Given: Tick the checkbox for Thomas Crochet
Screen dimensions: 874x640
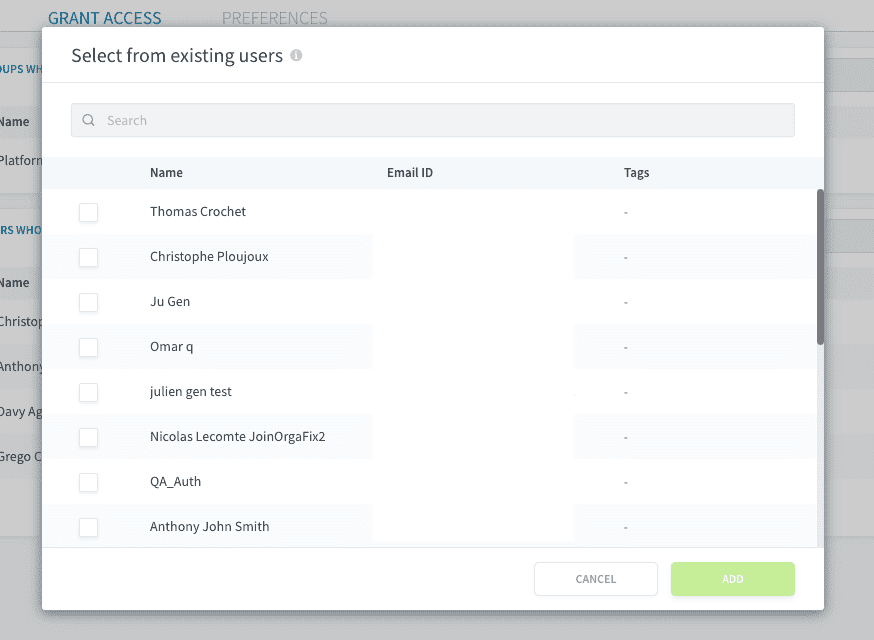Looking at the screenshot, I should [x=89, y=212].
